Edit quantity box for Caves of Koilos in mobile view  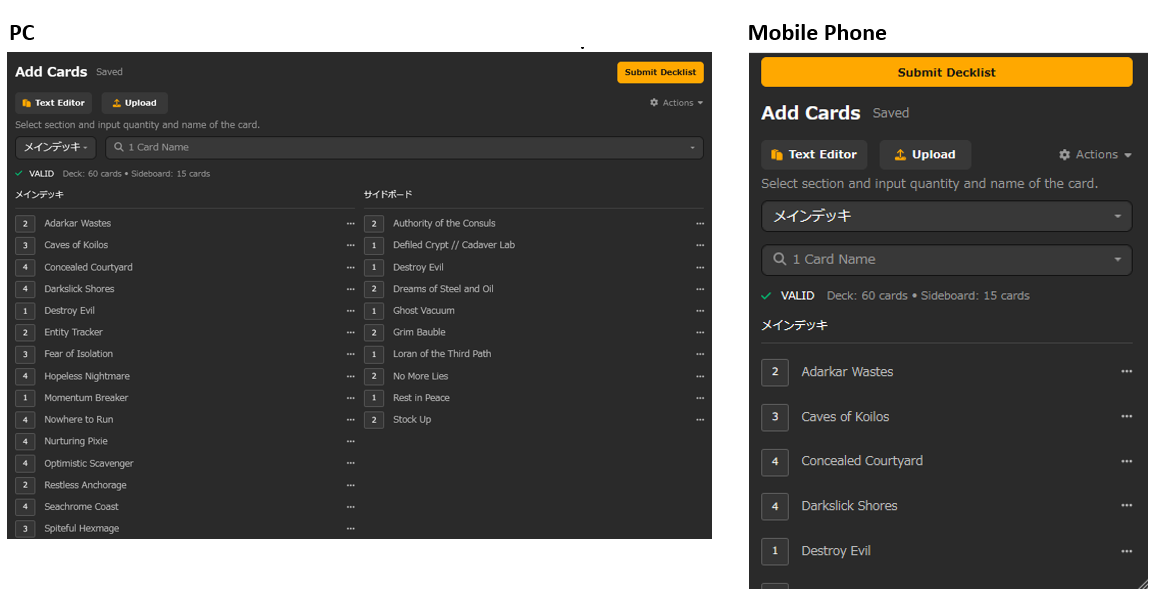pyautogui.click(x=775, y=417)
